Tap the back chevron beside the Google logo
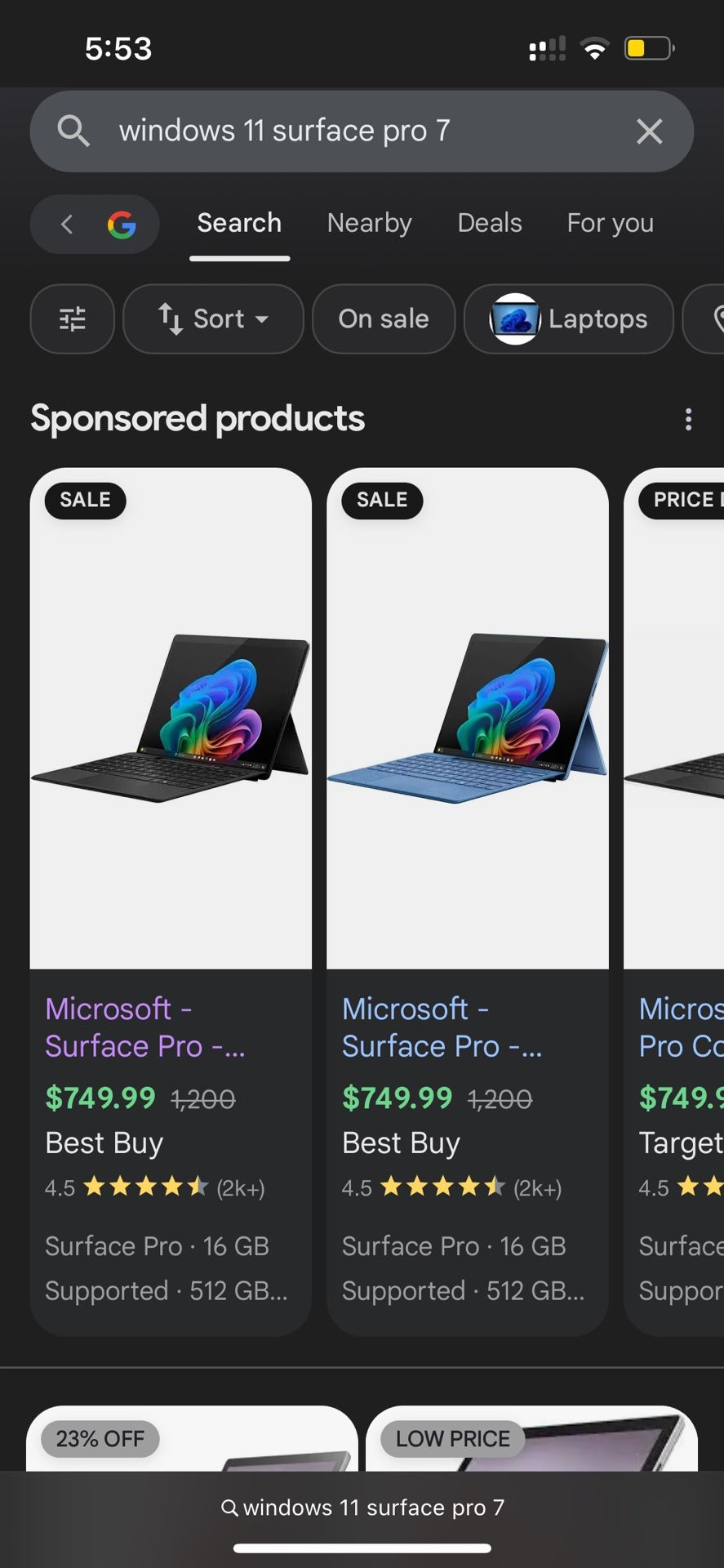Screen dimensions: 724x1568 pyautogui.click(x=66, y=225)
